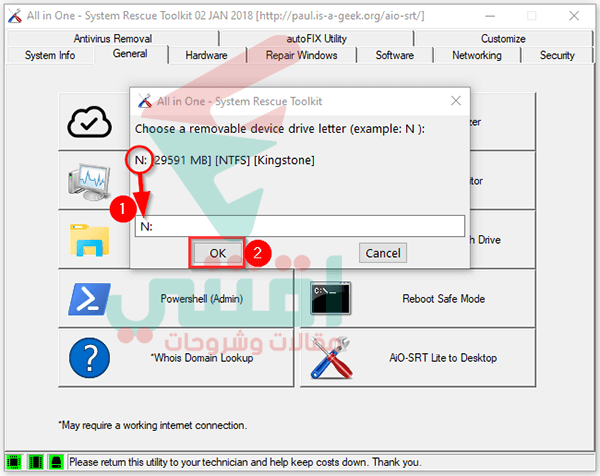Select the General tab
The width and height of the screenshot is (600, 476).
pyautogui.click(x=130, y=54)
